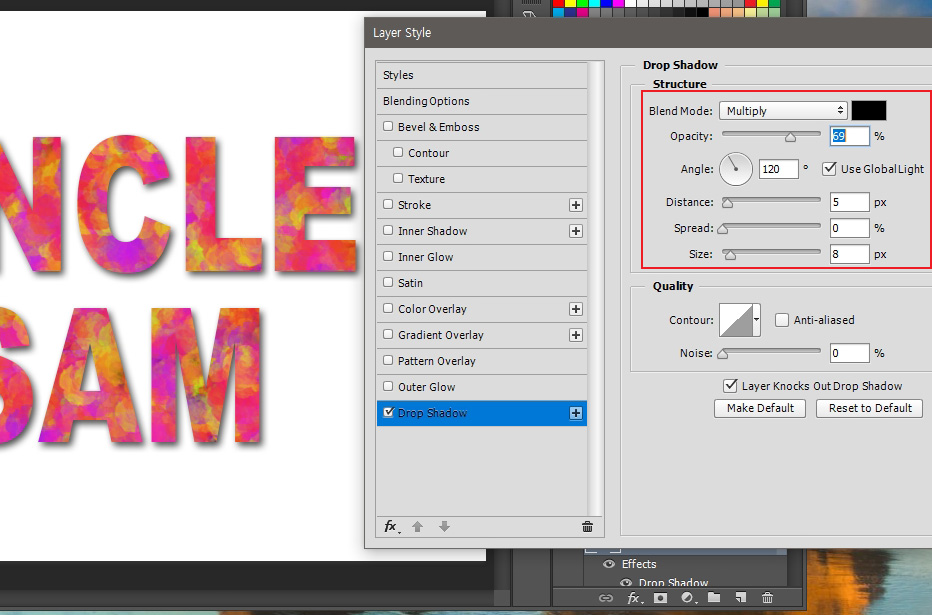The image size is (932, 615).
Task: Enable the Outer Glow checkbox
Action: click(388, 386)
